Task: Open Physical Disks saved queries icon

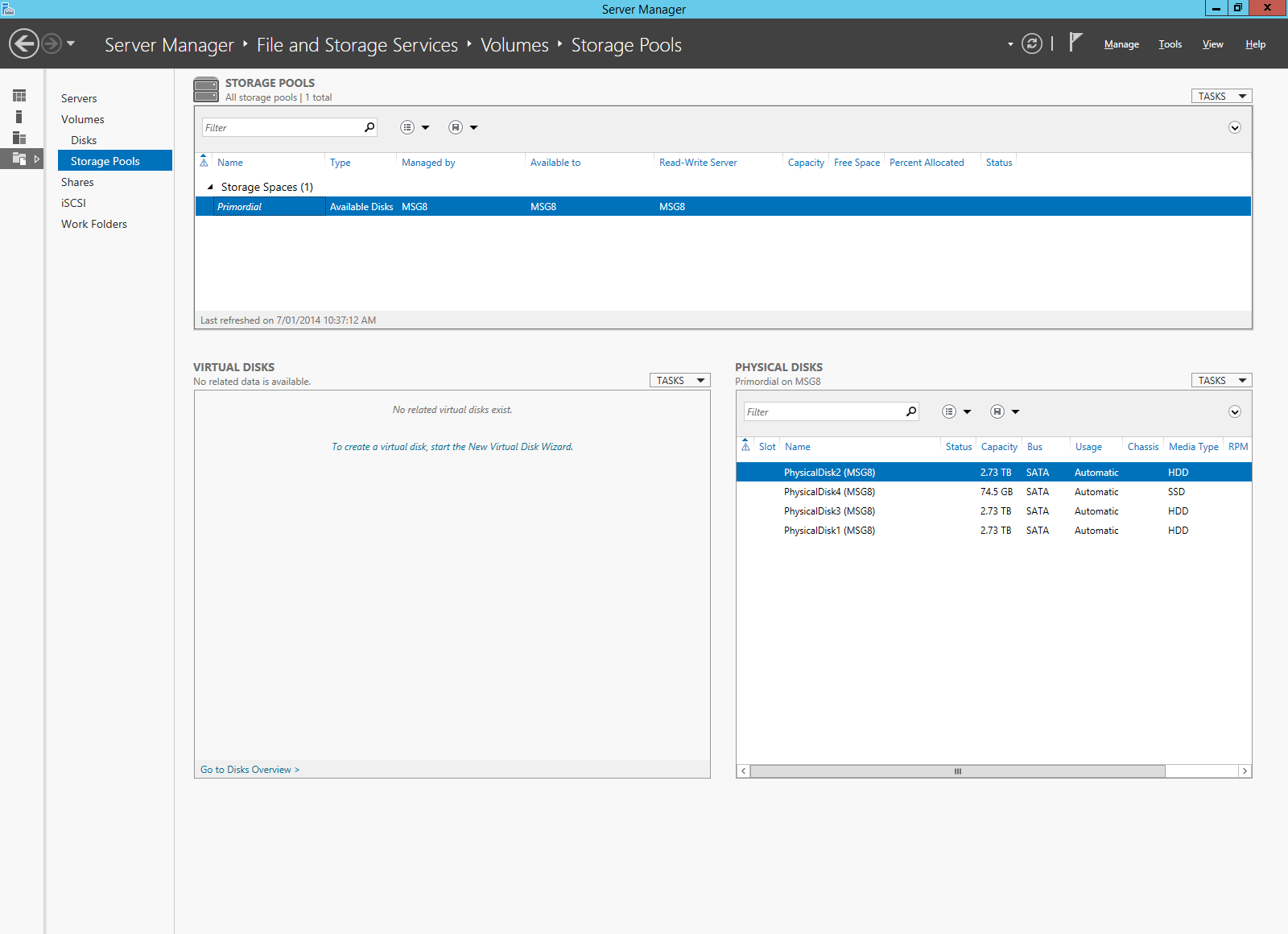Action: point(997,411)
